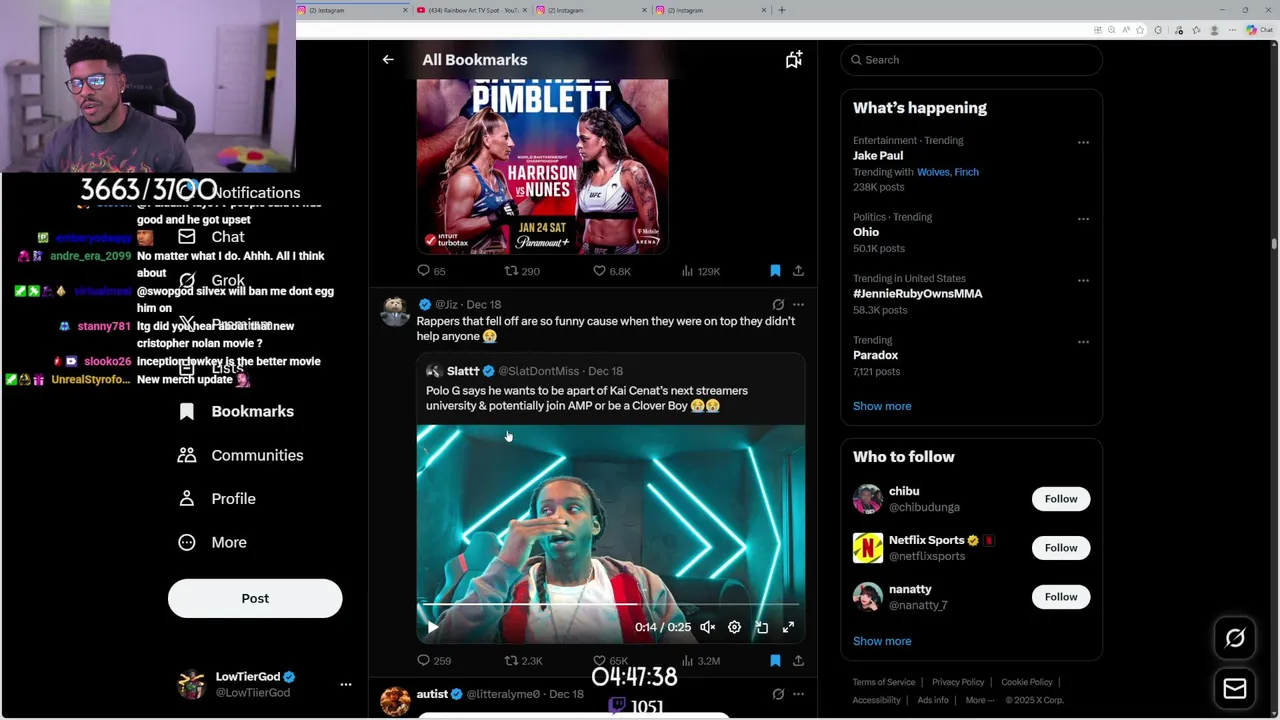Repost the Harrison Nunes post (290)

(522, 271)
